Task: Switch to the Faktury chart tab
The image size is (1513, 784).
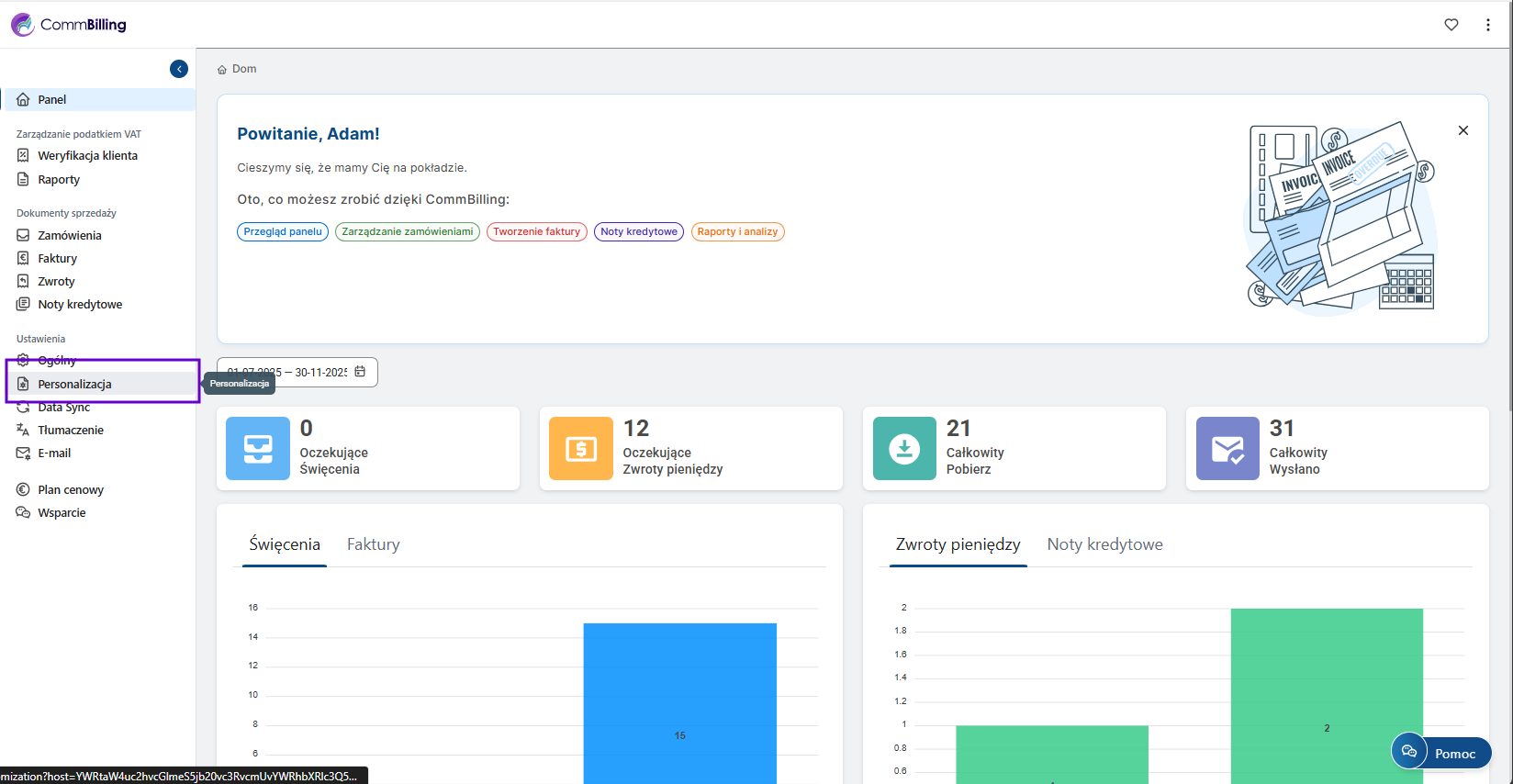Action: pyautogui.click(x=373, y=544)
